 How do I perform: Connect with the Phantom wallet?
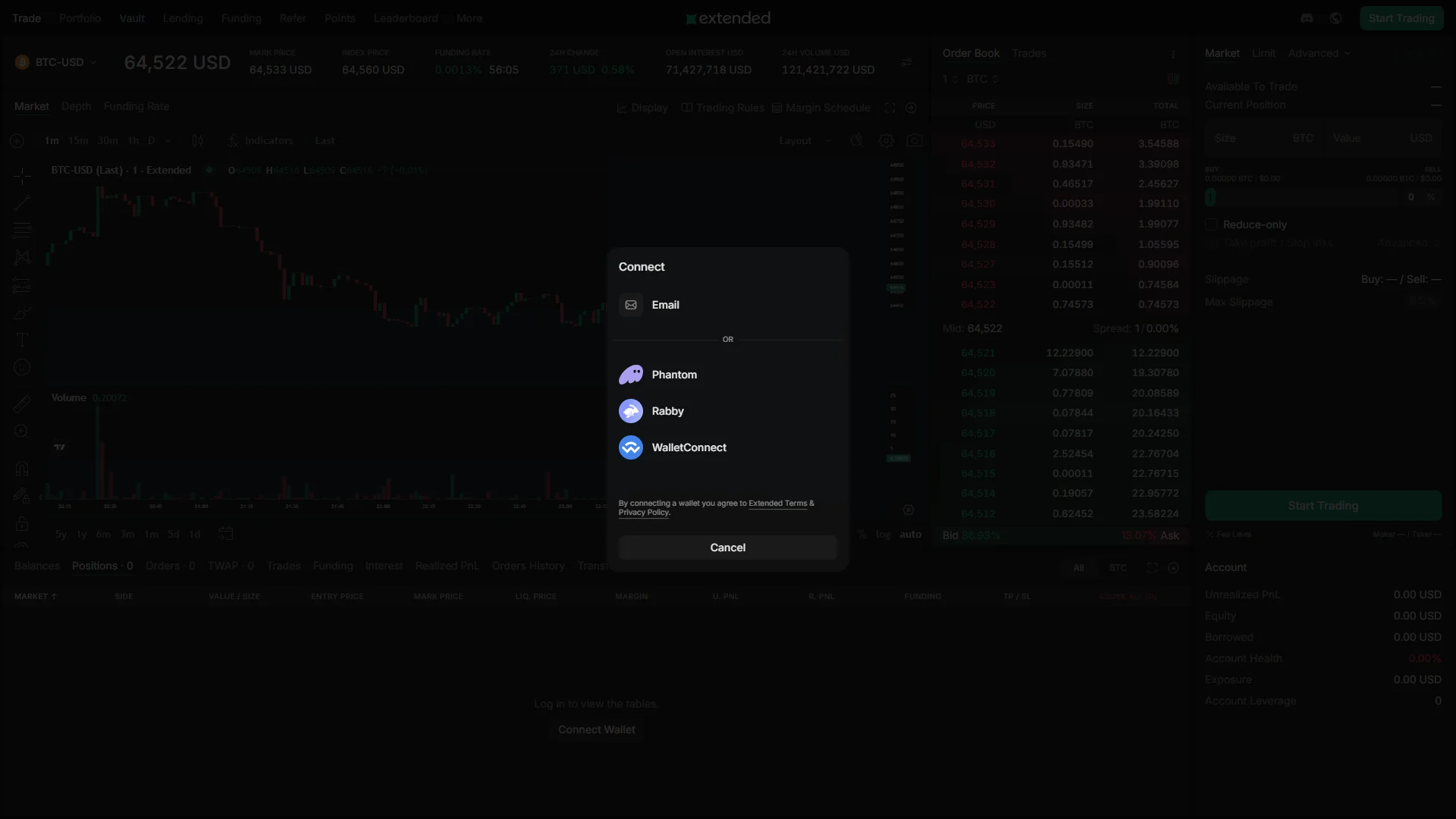tap(727, 375)
